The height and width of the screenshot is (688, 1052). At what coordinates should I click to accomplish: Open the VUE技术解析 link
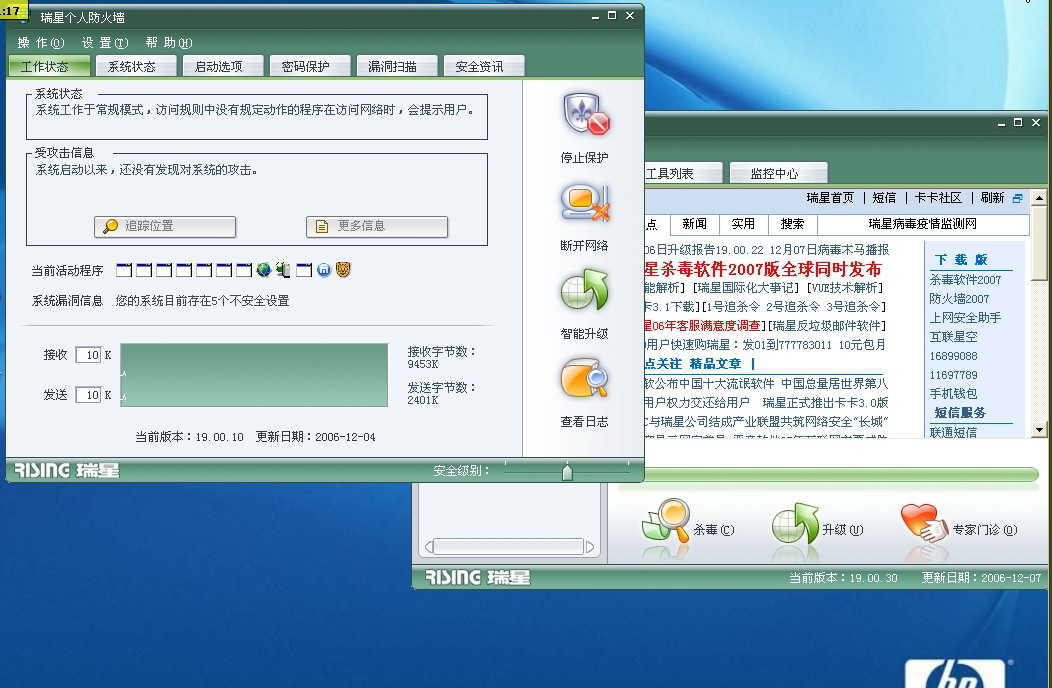pyautogui.click(x=845, y=287)
